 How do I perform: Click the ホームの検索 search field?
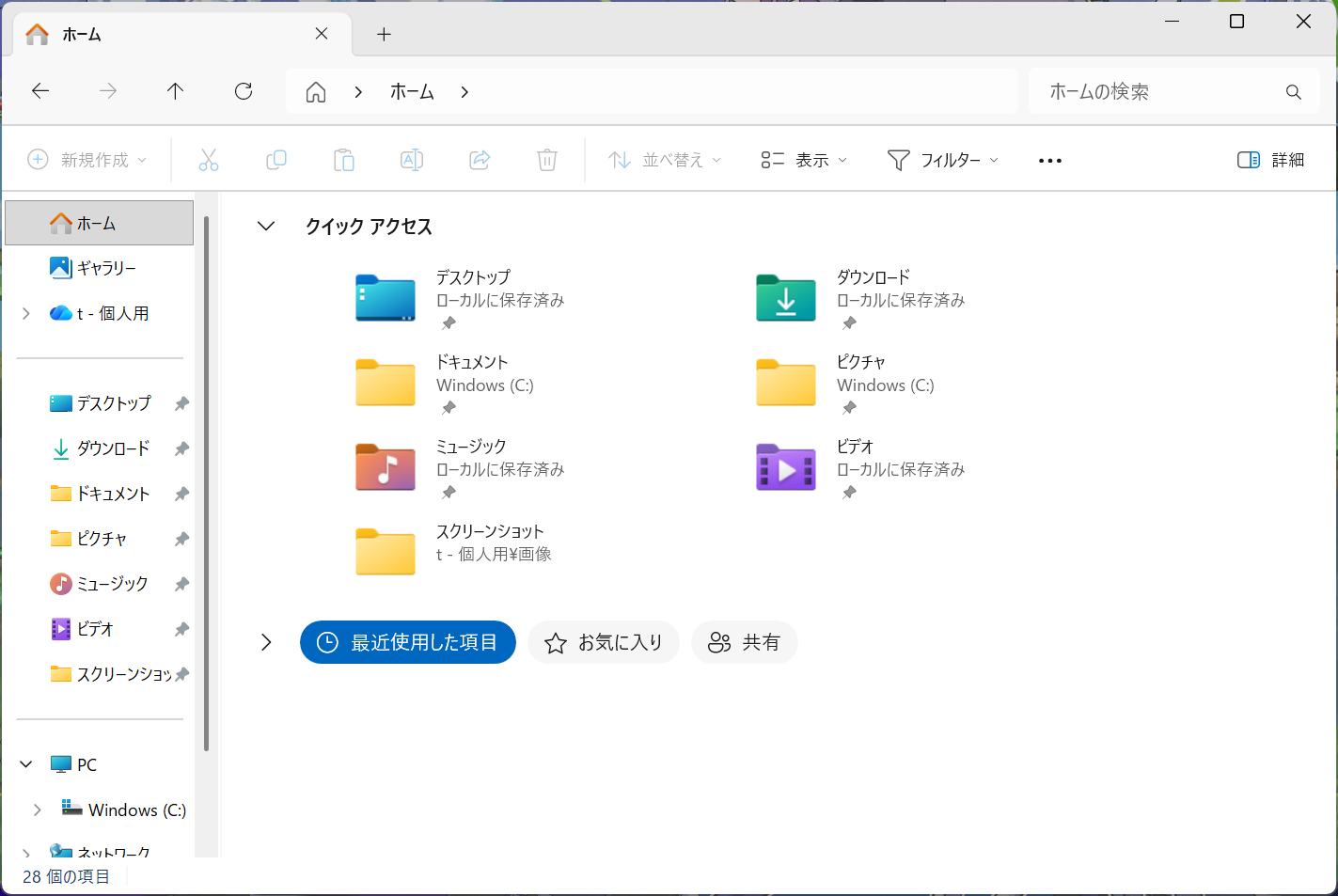[x=1161, y=92]
